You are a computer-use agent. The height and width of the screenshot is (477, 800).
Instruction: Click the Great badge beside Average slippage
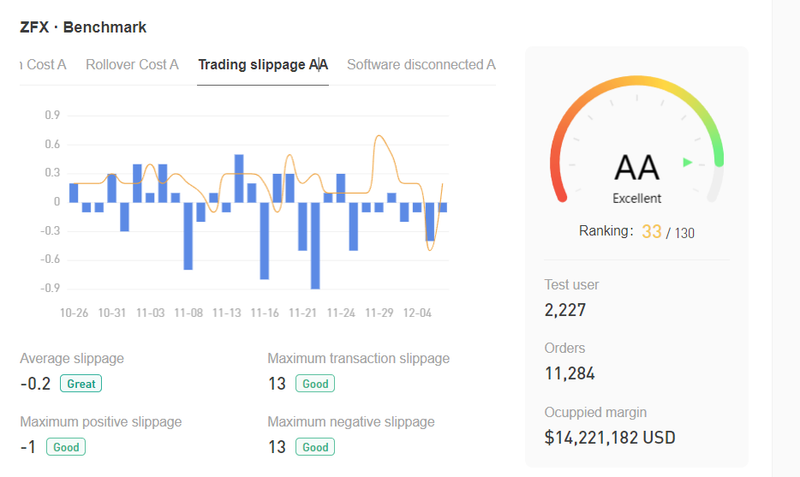(x=81, y=384)
